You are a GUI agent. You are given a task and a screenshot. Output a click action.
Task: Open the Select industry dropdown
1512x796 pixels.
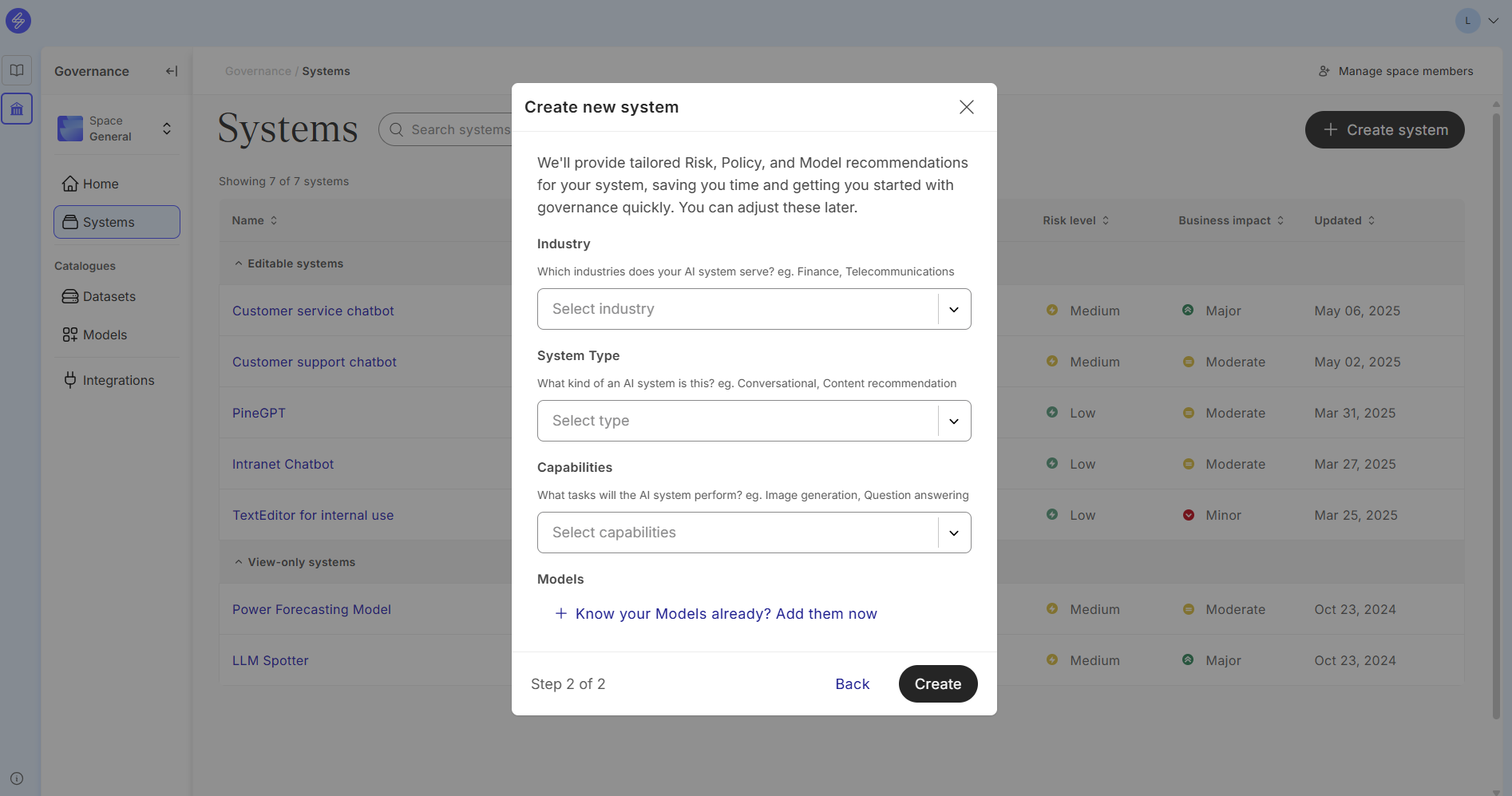click(754, 309)
